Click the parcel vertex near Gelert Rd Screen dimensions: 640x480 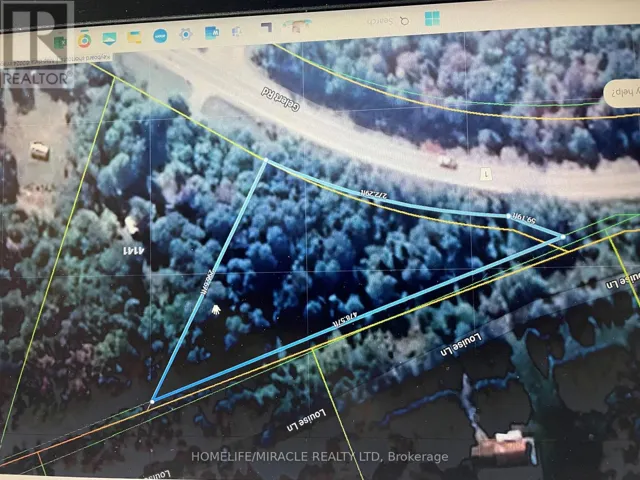pyautogui.click(x=266, y=160)
